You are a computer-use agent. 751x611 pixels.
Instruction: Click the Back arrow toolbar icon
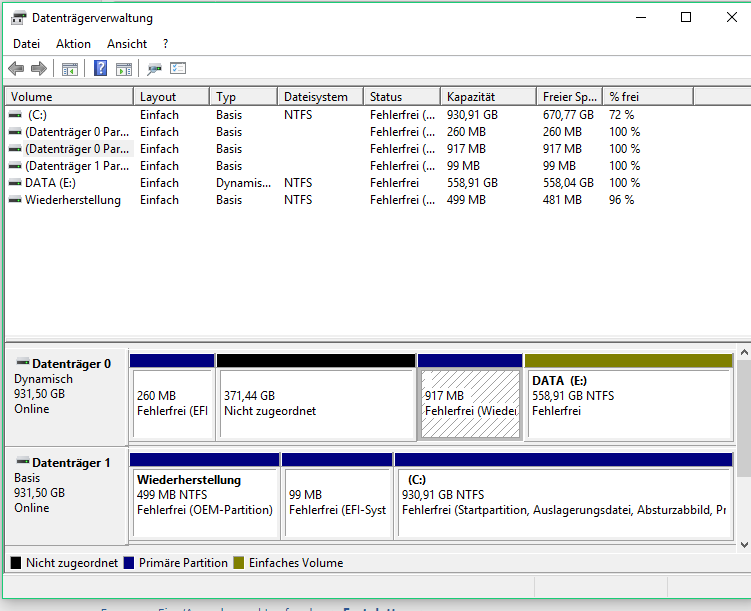click(x=16, y=68)
